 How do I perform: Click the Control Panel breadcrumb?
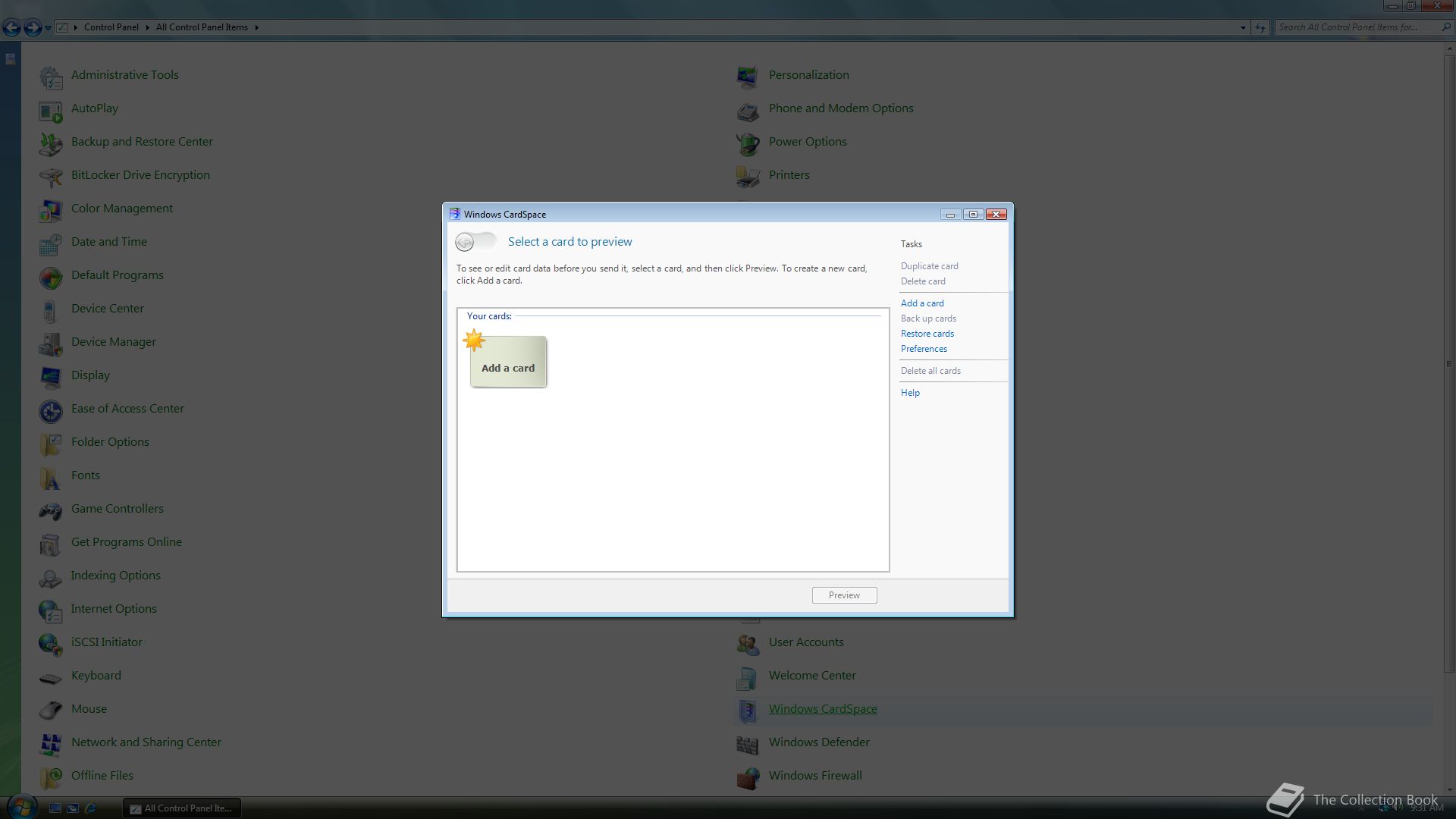[x=111, y=27]
